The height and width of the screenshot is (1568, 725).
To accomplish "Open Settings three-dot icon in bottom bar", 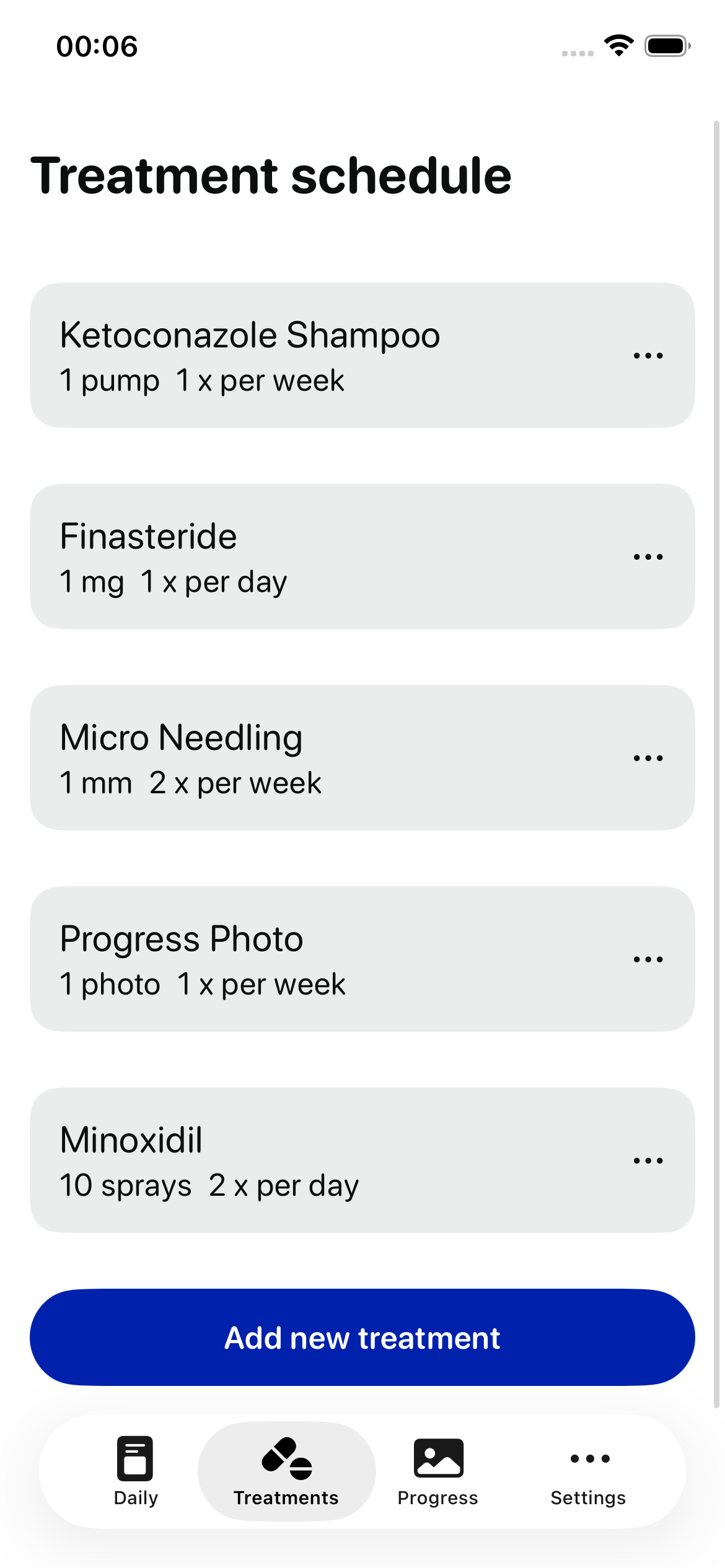I will tap(589, 1458).
